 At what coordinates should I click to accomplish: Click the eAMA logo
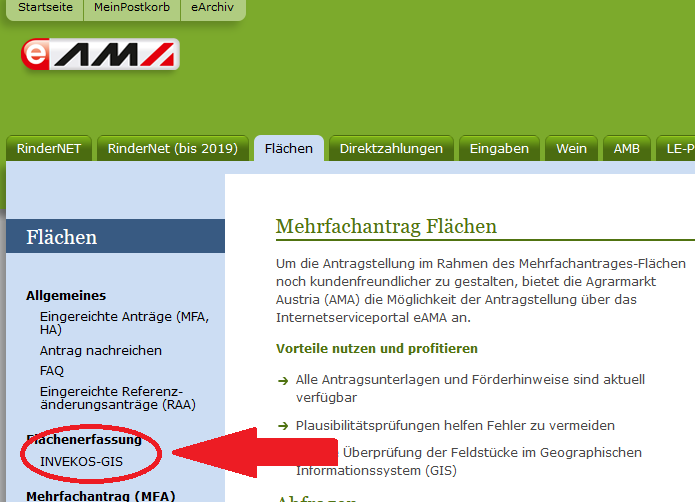[x=100, y=55]
